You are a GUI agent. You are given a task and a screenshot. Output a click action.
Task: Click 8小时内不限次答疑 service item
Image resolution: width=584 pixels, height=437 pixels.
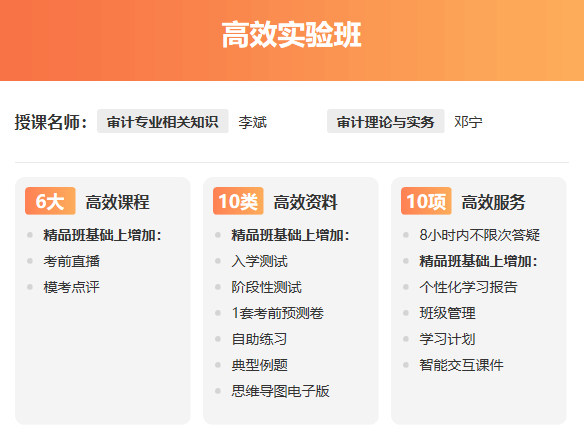point(480,235)
